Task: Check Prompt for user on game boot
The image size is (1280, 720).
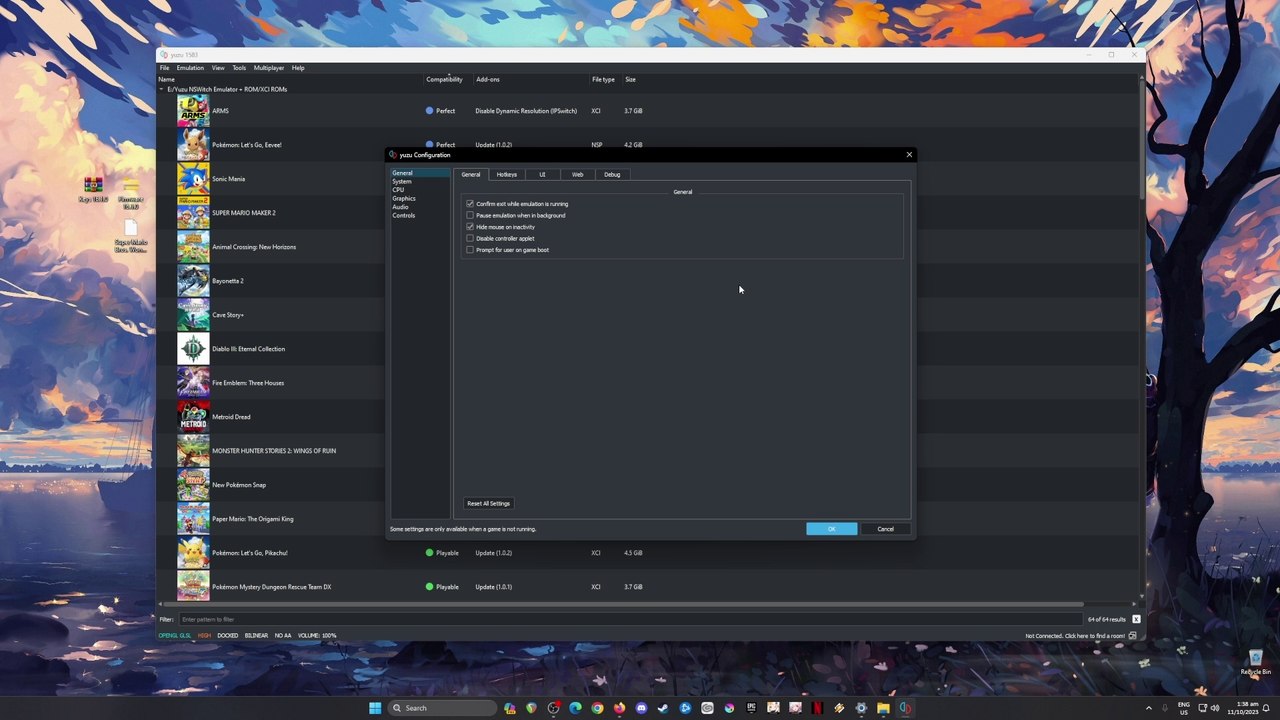Action: coord(470,250)
